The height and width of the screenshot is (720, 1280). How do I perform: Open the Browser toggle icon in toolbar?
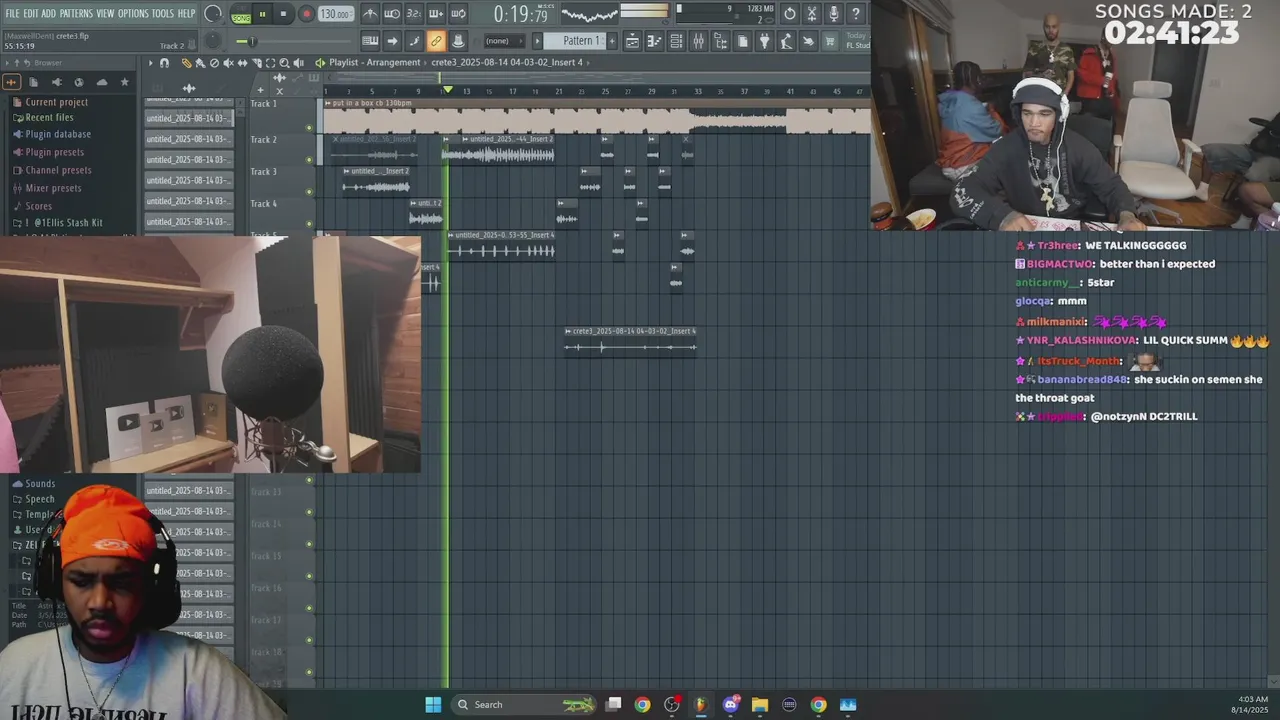click(x=720, y=41)
